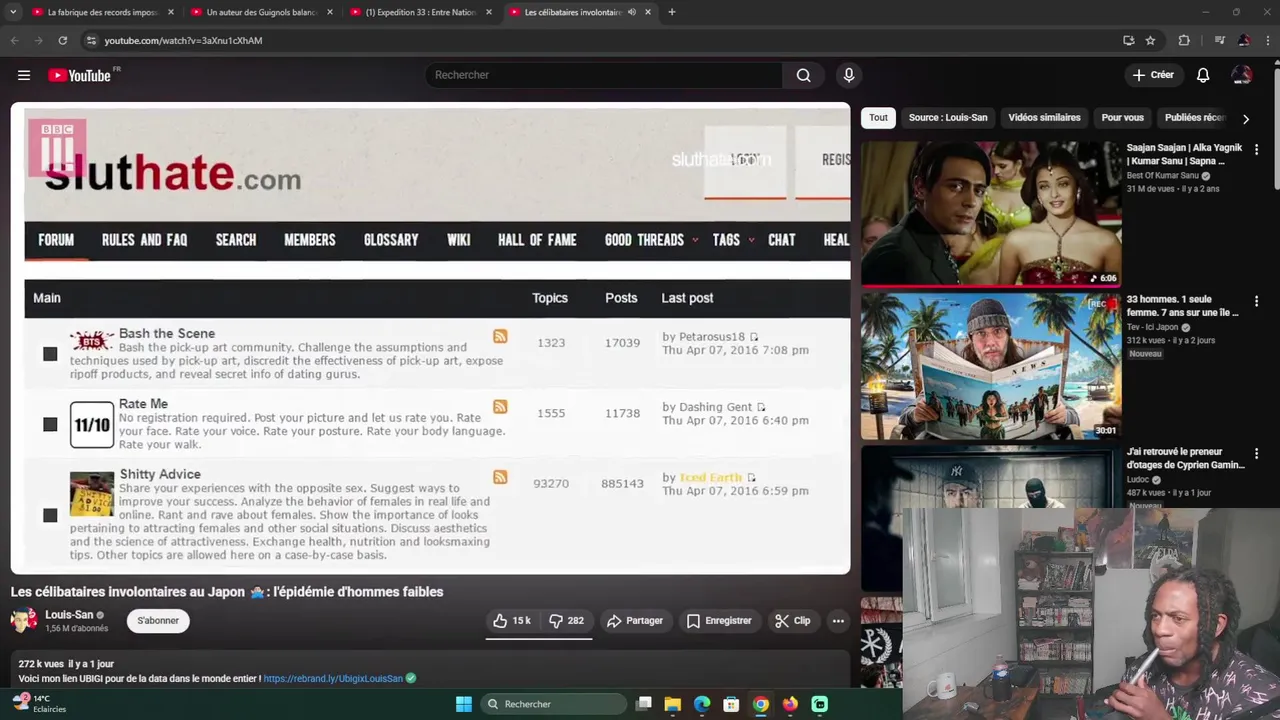Open Chrome three-dot menu
This screenshot has height=720, width=1280.
tap(1268, 40)
